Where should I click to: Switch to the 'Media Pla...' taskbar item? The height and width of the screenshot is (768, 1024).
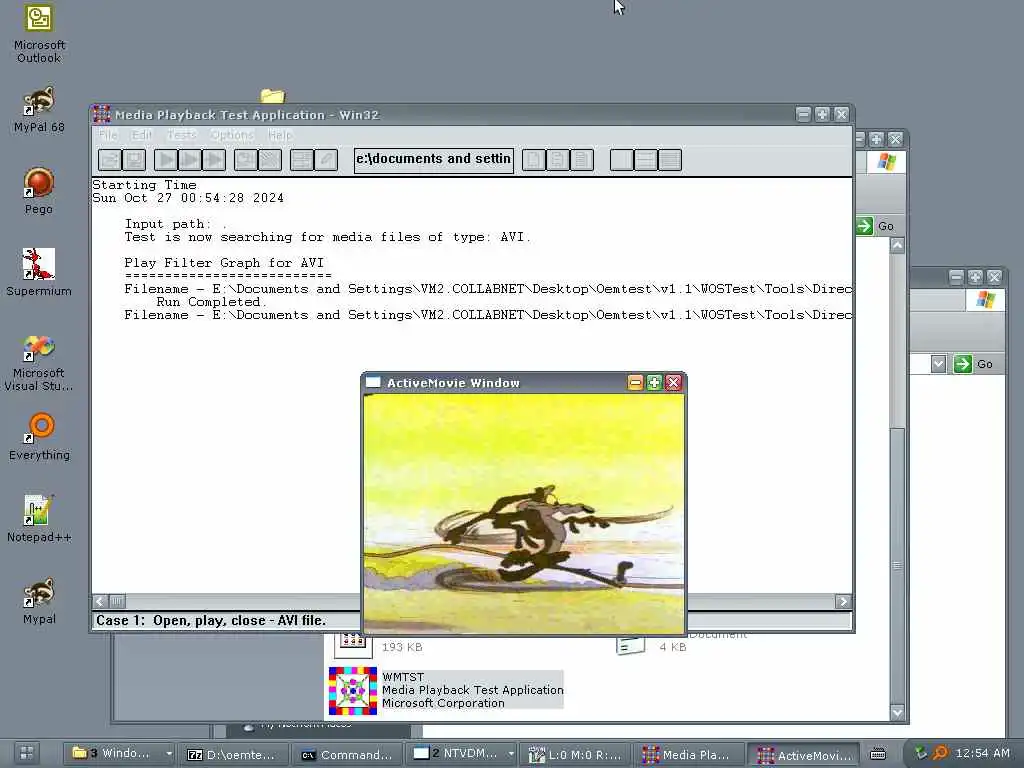(x=690, y=754)
